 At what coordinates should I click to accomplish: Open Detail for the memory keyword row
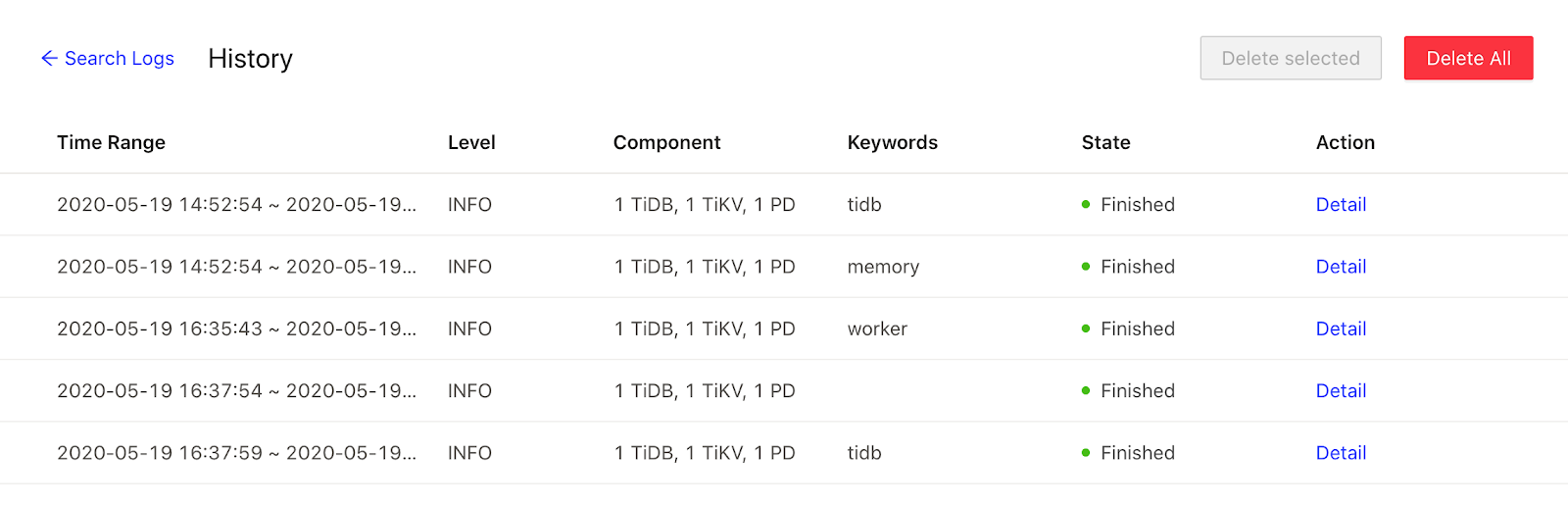1340,267
